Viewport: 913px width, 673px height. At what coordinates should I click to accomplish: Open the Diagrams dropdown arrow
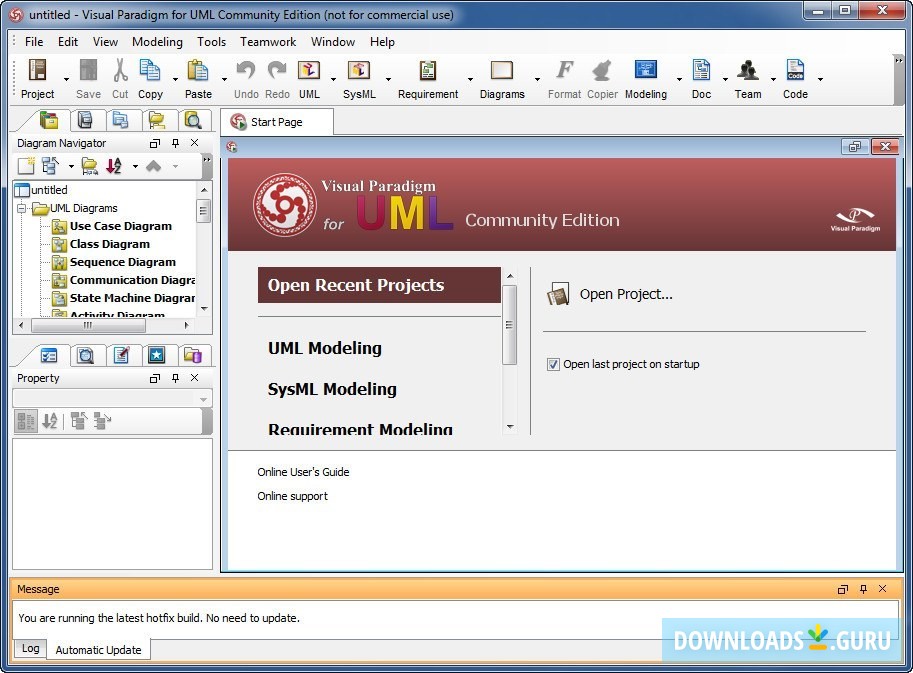[x=537, y=79]
